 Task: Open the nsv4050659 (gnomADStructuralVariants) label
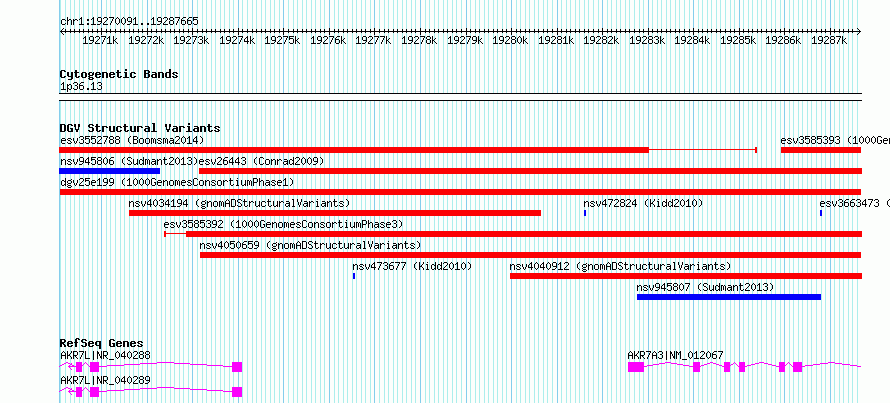310,245
